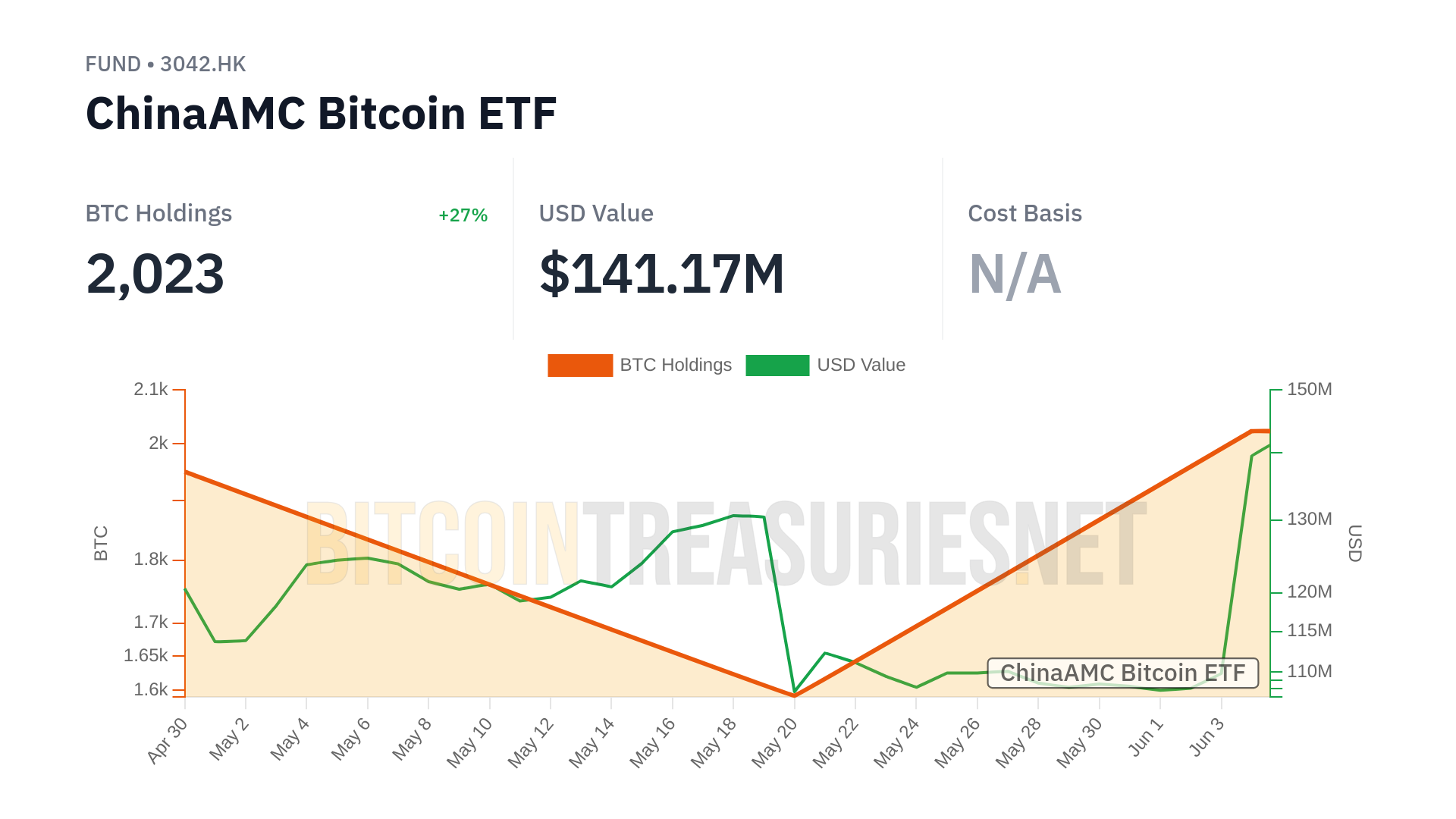Screen dimensions: 1456x819
Task: Click the +27% change badge
Action: (463, 215)
